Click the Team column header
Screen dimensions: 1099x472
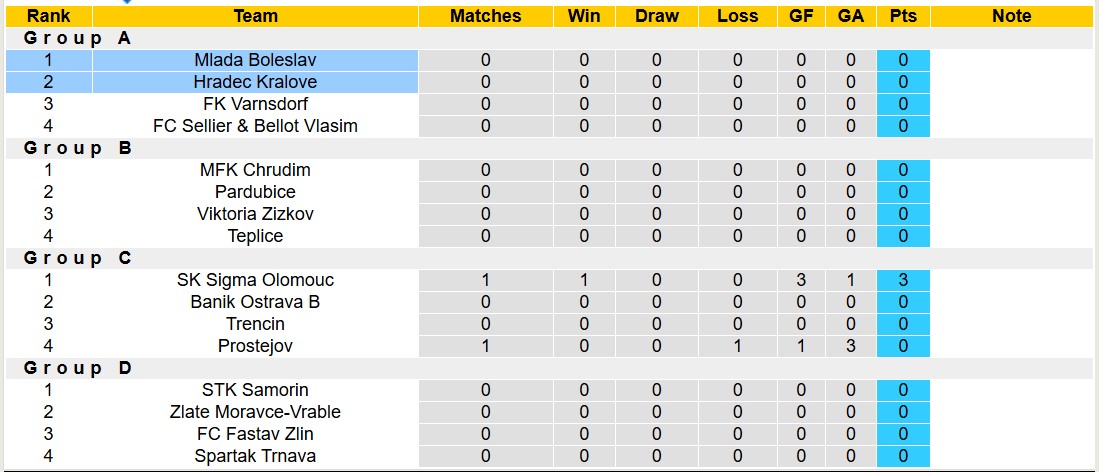tap(255, 16)
